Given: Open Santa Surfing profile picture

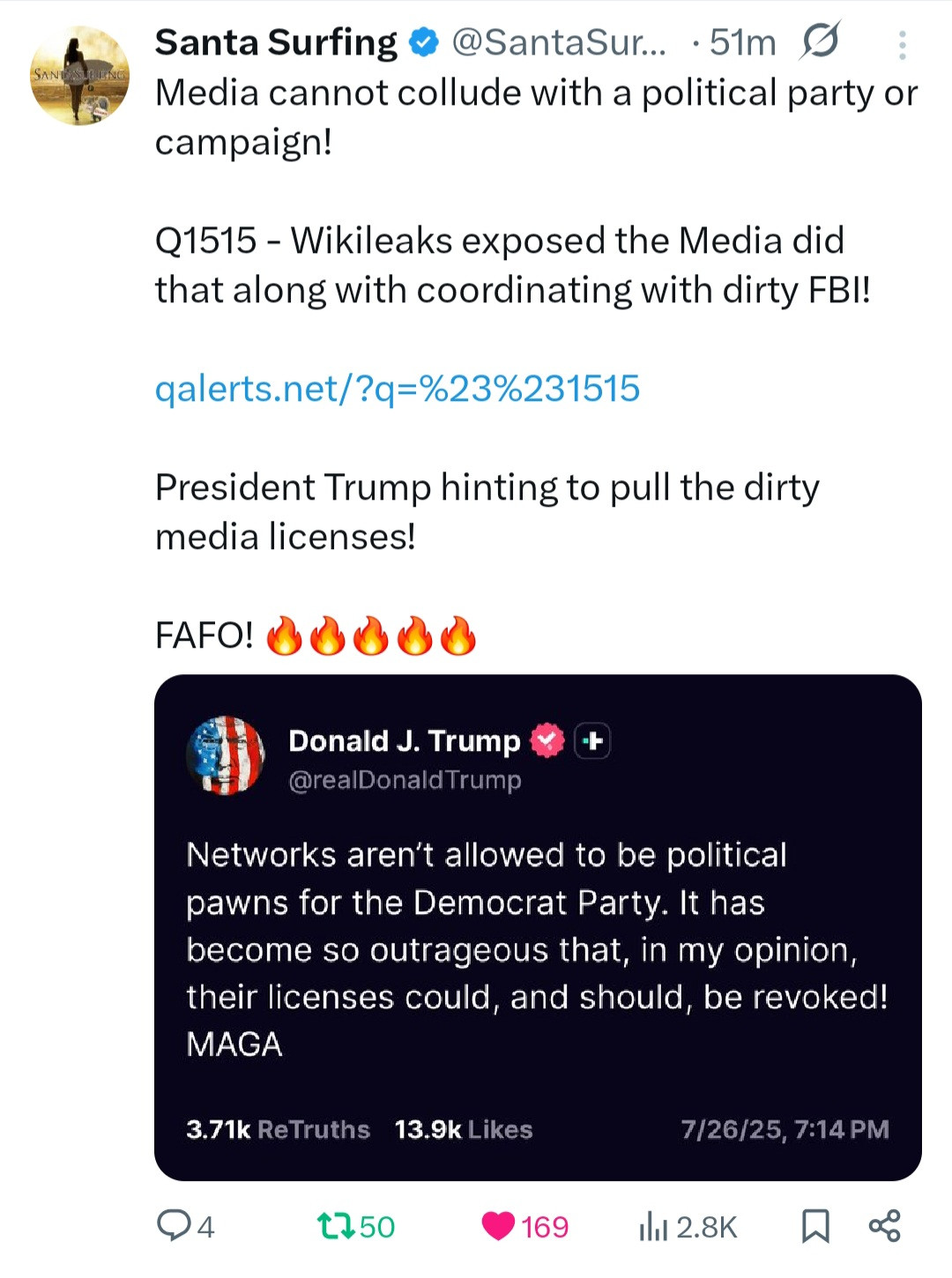Looking at the screenshot, I should click(80, 76).
